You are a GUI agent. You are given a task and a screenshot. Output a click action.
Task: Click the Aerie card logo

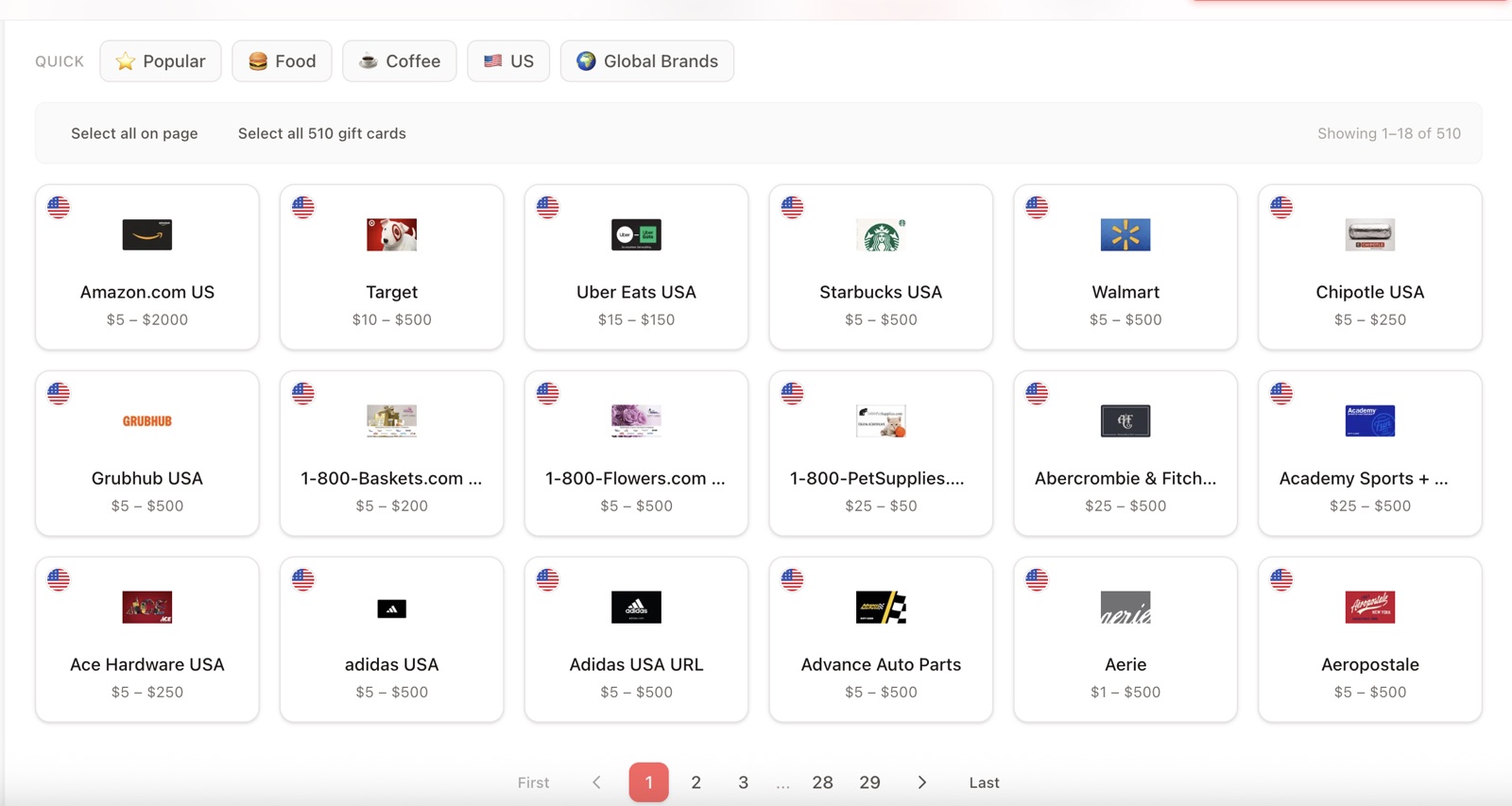[1125, 607]
